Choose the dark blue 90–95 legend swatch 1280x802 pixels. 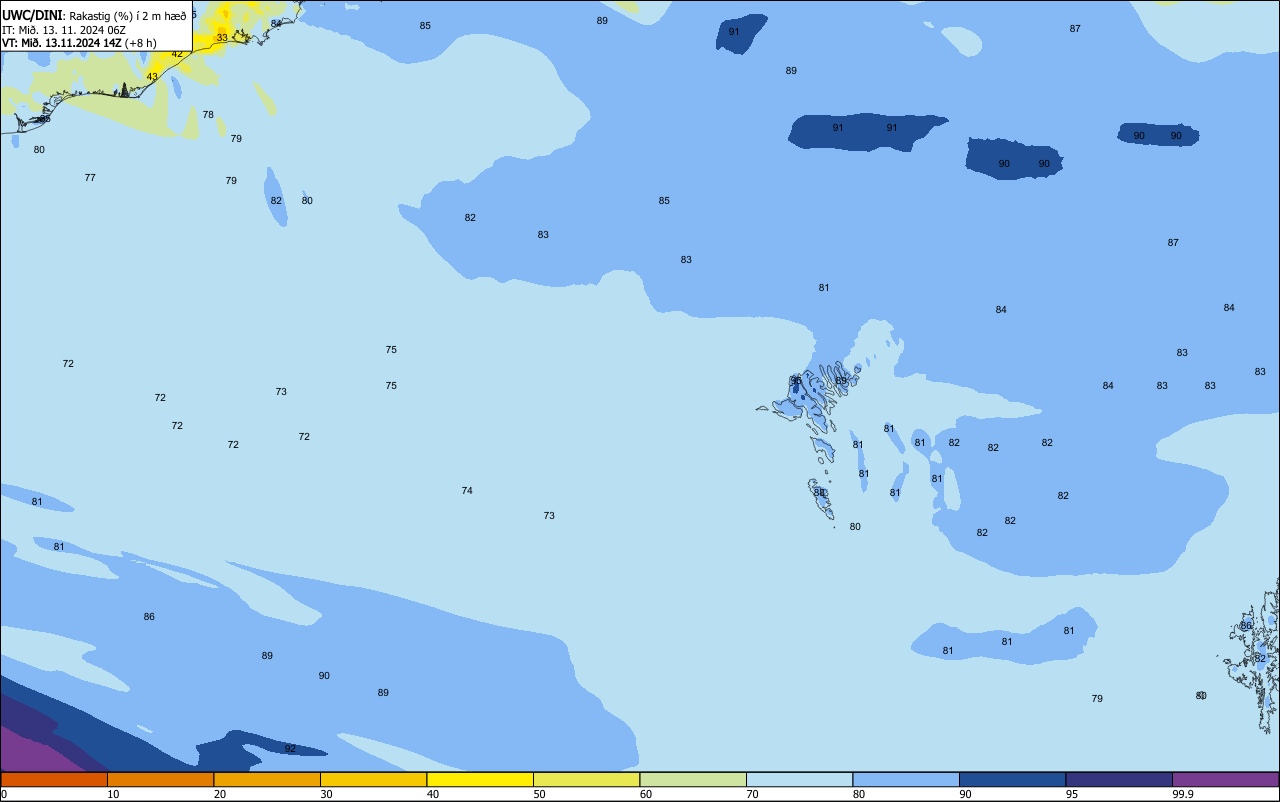(1012, 779)
